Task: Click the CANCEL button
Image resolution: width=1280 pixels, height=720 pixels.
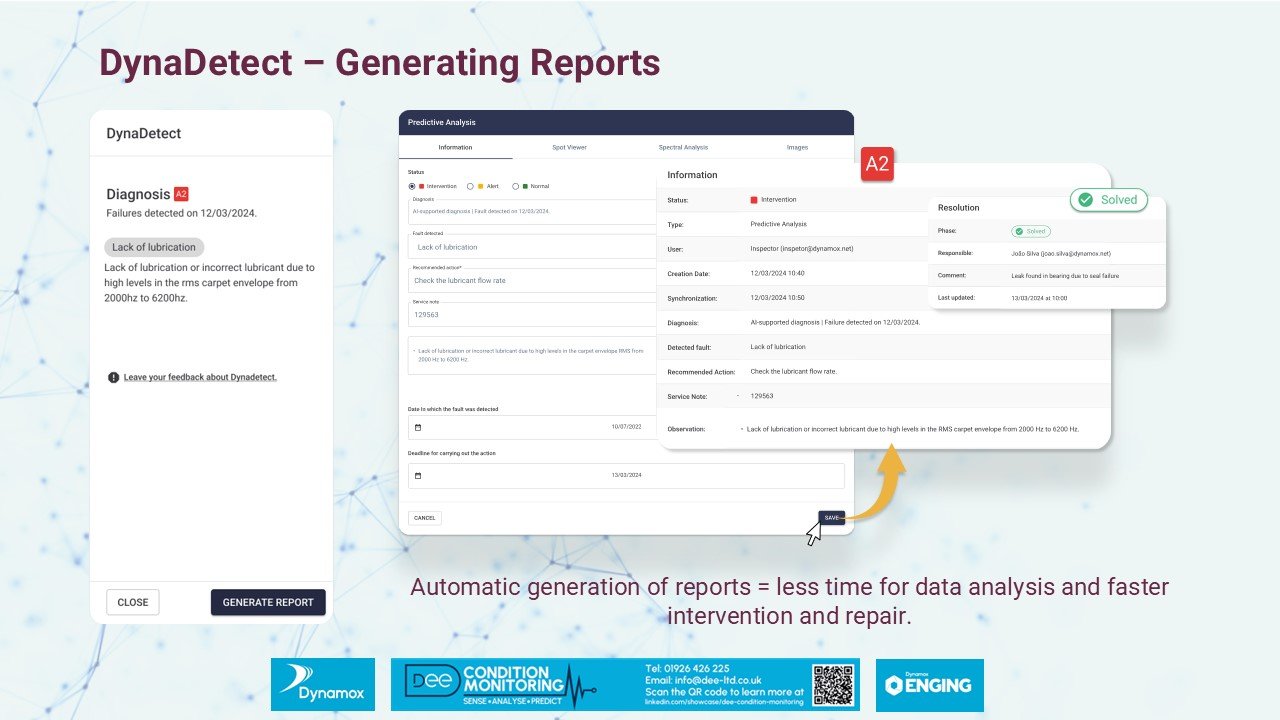Action: (425, 518)
